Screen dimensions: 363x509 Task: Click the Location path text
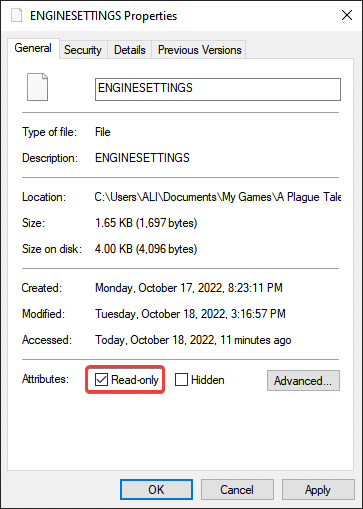218,197
